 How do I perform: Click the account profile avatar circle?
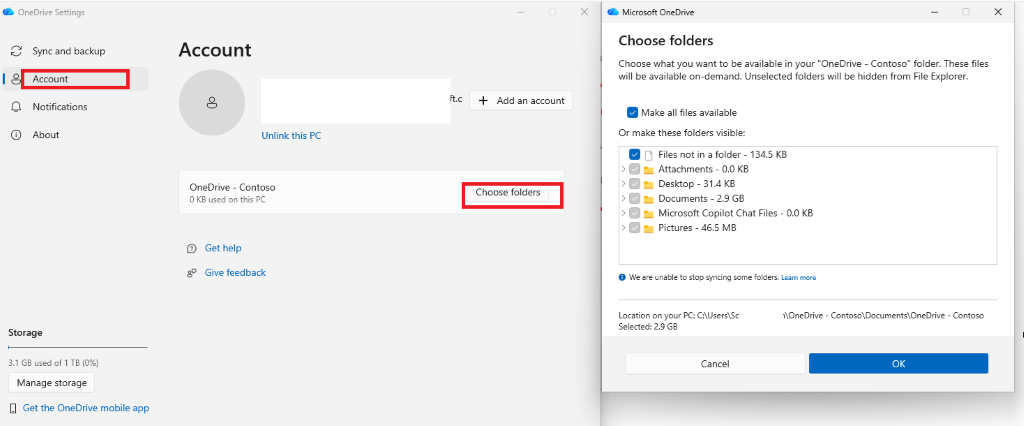pos(212,103)
